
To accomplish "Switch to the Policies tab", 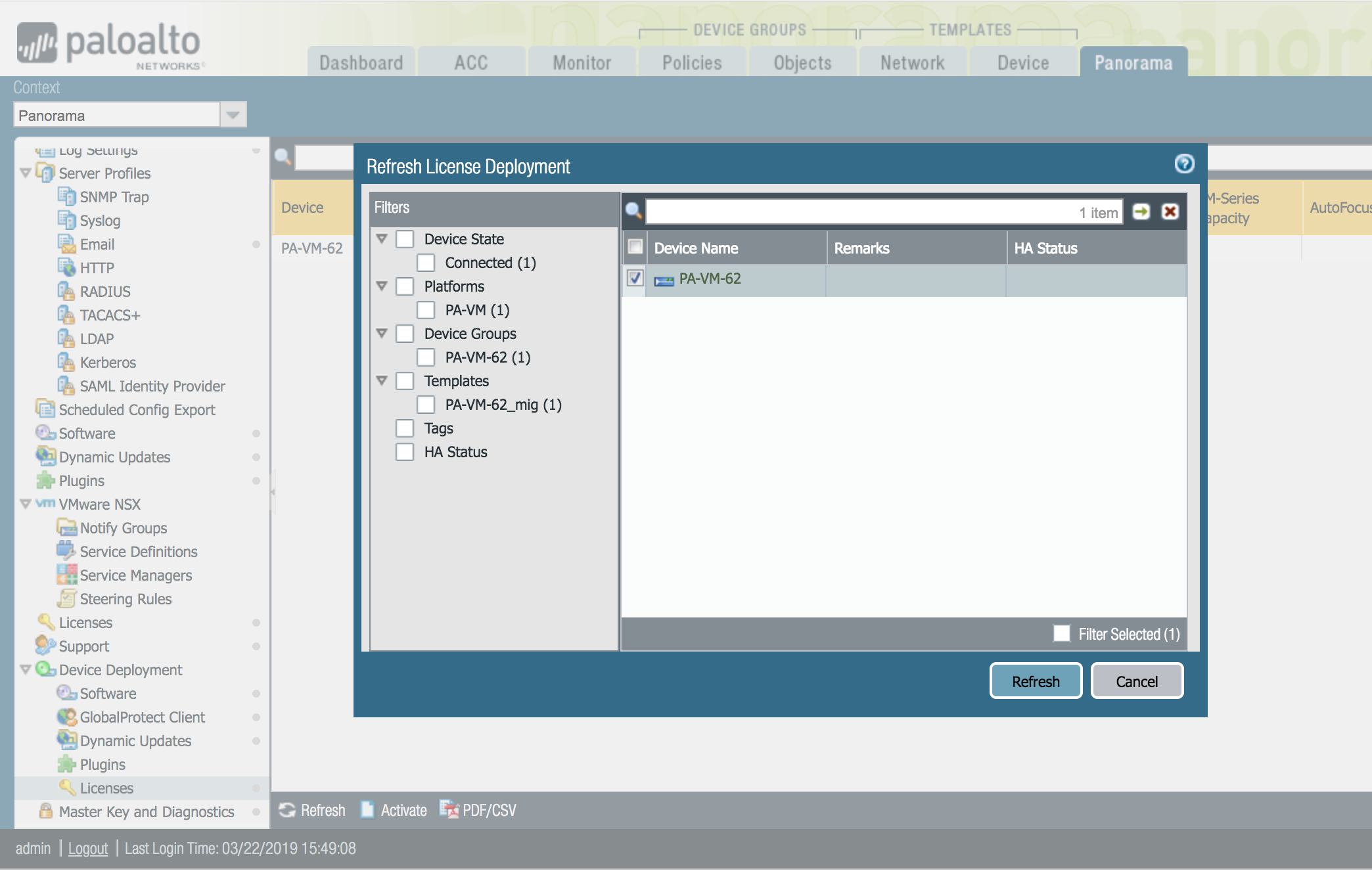I will (x=691, y=63).
